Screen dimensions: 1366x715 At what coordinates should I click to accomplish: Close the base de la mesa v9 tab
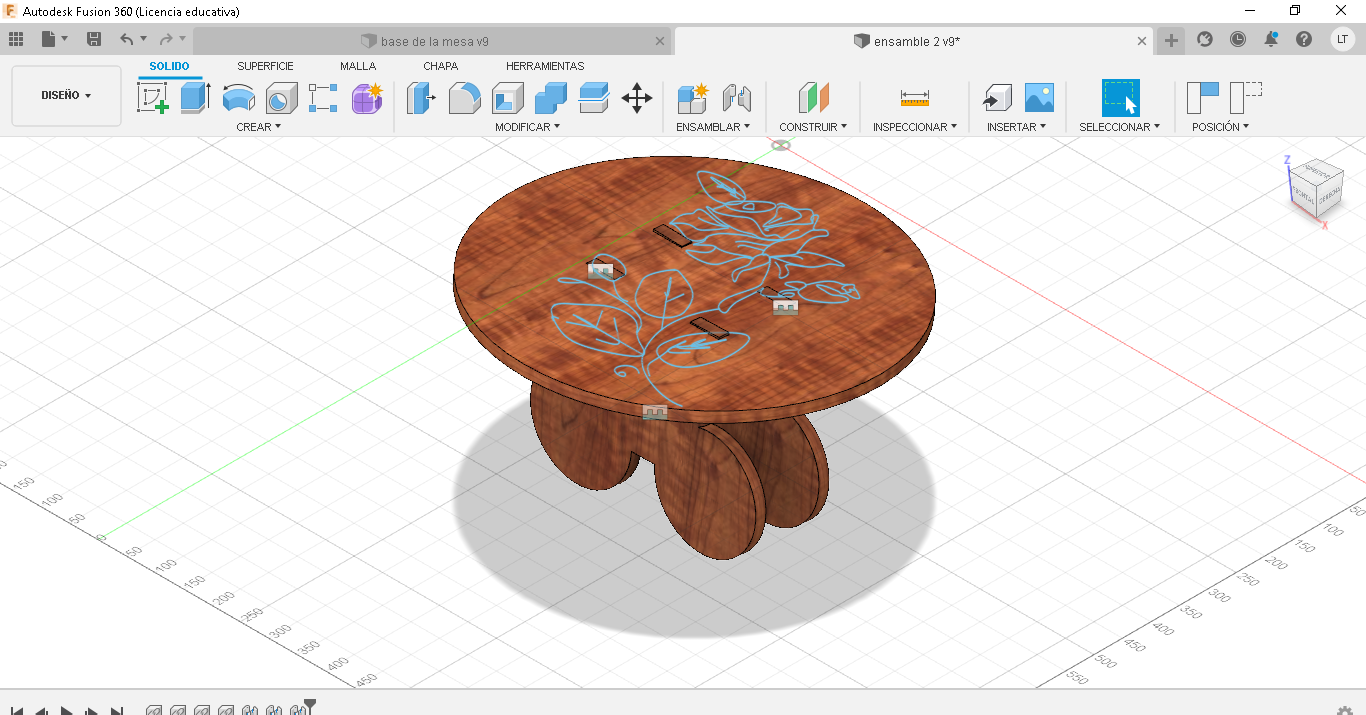(660, 41)
